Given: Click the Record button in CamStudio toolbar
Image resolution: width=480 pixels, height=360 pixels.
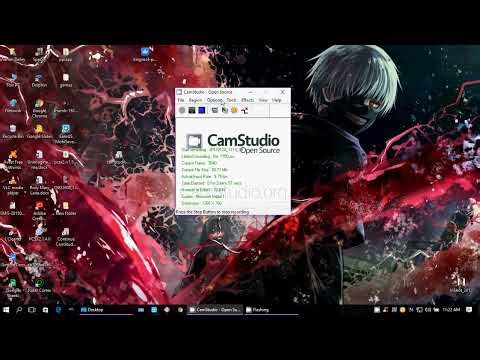Looking at the screenshot, I should [182, 110].
